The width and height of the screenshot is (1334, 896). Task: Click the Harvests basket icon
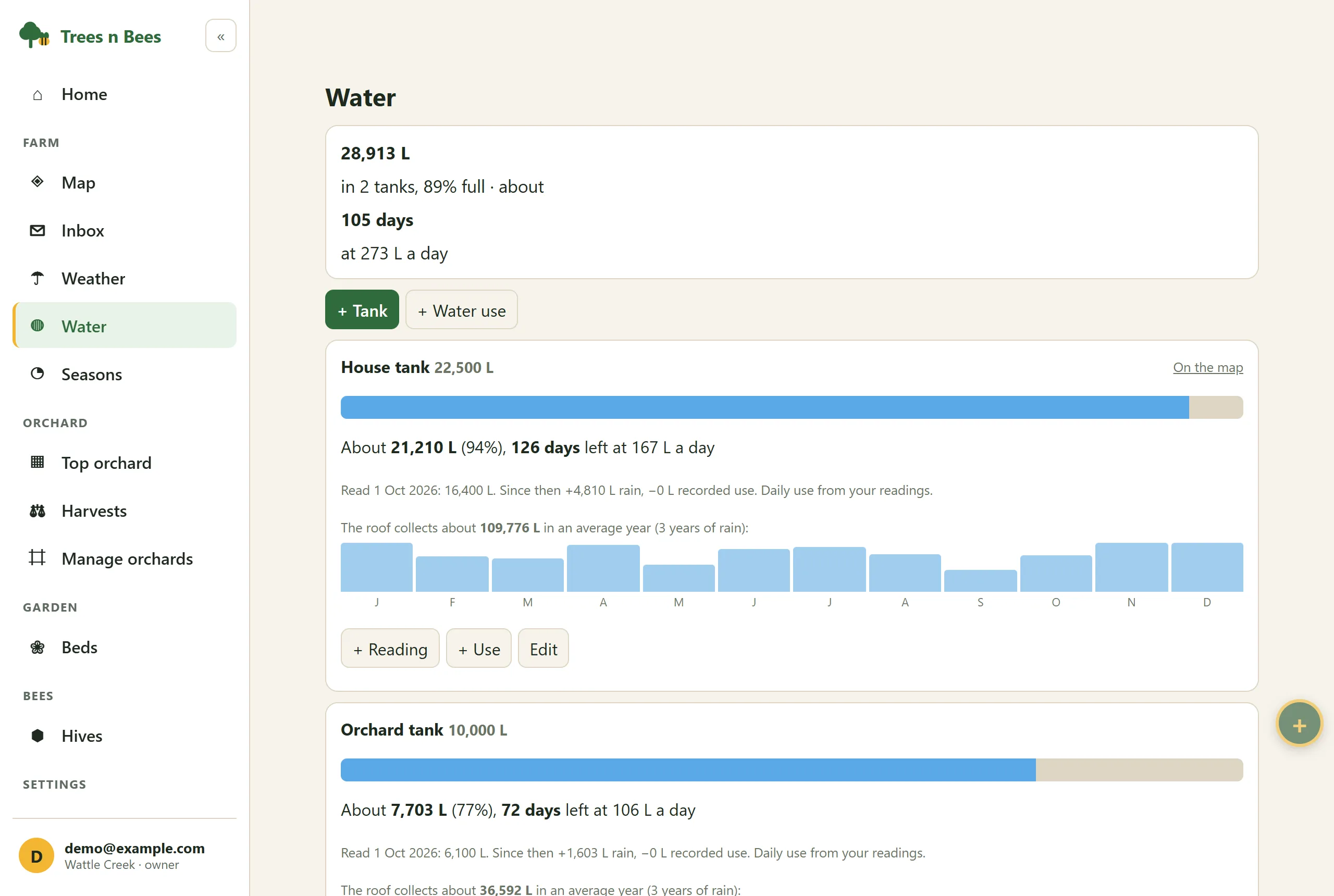[x=37, y=511]
